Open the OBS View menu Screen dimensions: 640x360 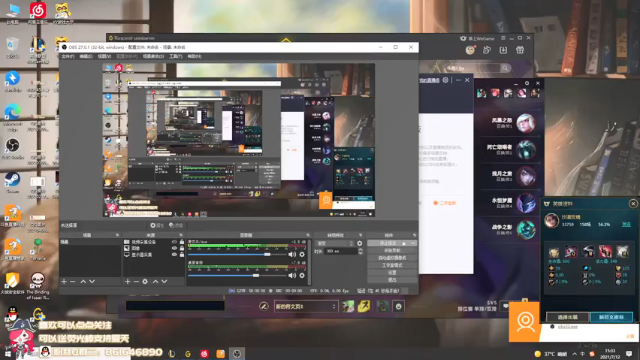click(104, 56)
